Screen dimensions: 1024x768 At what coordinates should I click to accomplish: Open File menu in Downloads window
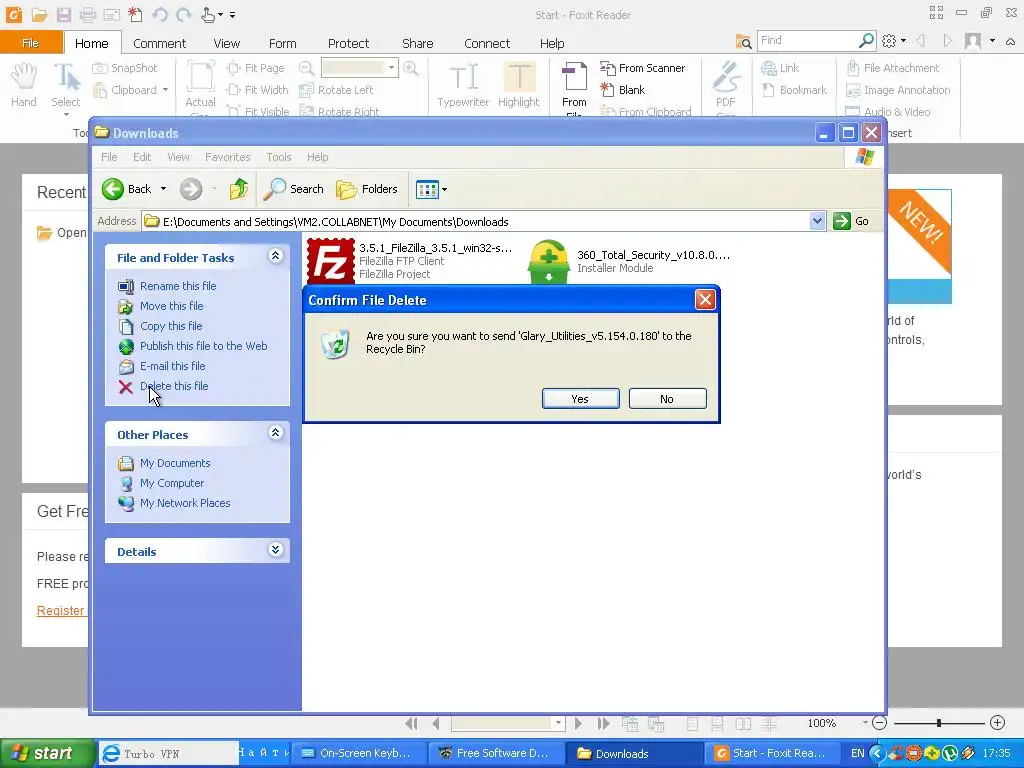pyautogui.click(x=109, y=157)
